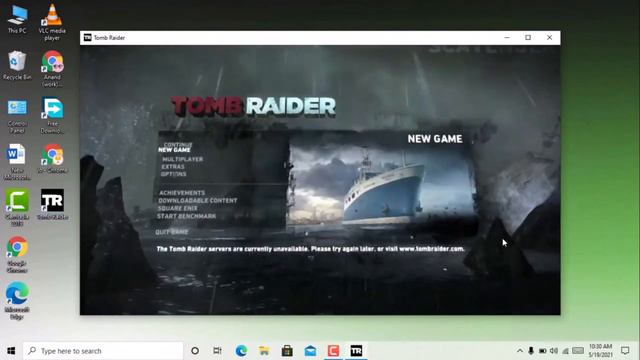Screen dimensions: 640x360
Task: Open Anand (work) Chrome shortcut
Action: (52, 69)
